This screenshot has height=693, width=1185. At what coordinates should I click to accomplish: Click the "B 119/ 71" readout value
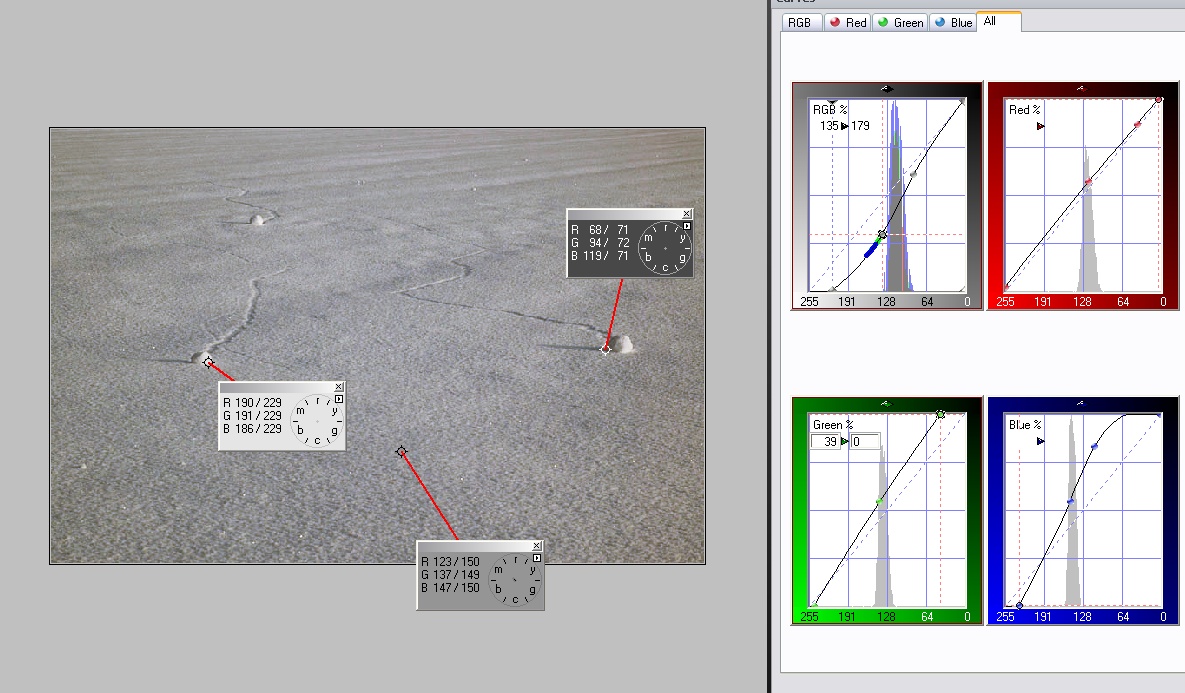pos(600,255)
